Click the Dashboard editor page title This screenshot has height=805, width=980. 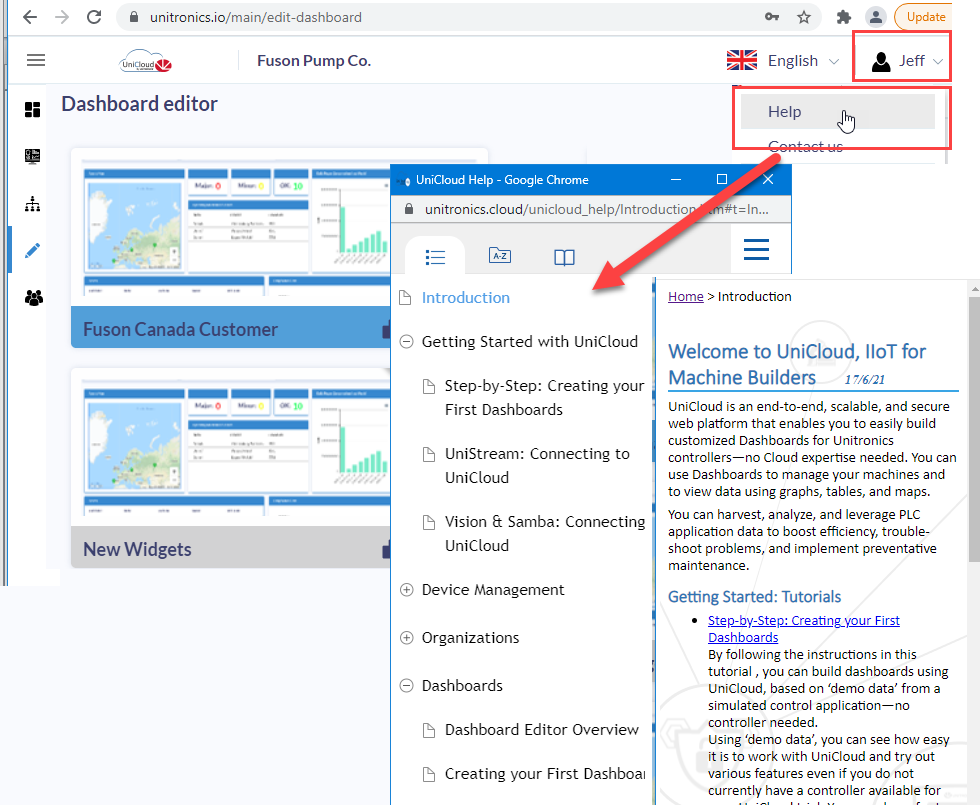click(139, 104)
